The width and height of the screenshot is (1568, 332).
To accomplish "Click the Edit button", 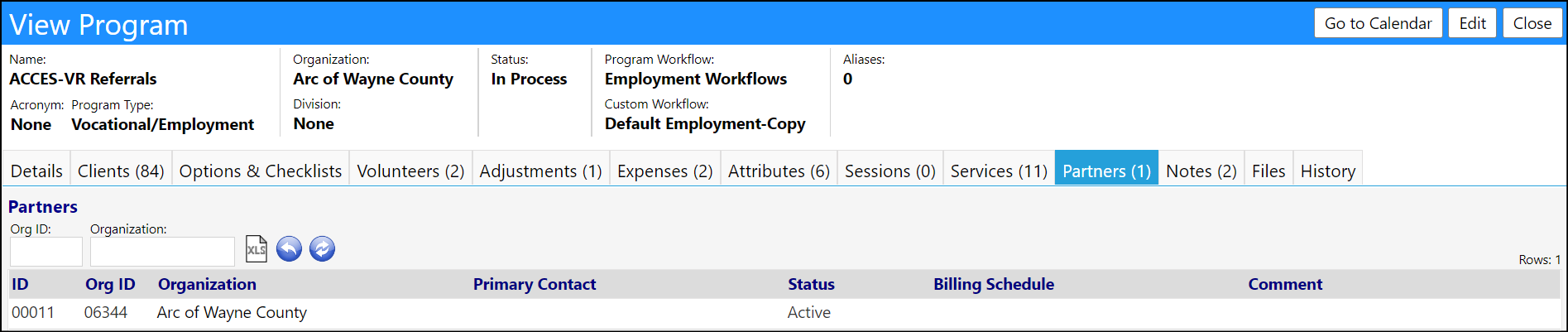I will click(1472, 23).
